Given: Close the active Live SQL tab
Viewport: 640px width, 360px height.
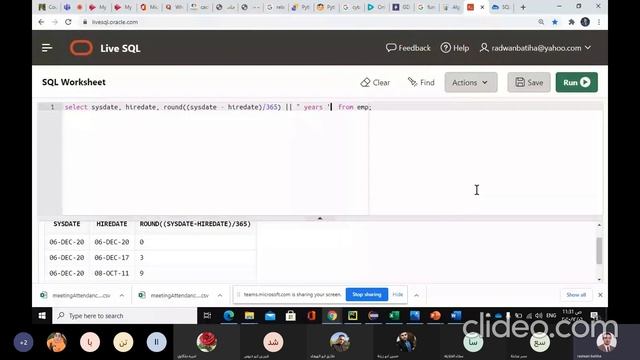Looking at the screenshot, I should coord(482,7).
